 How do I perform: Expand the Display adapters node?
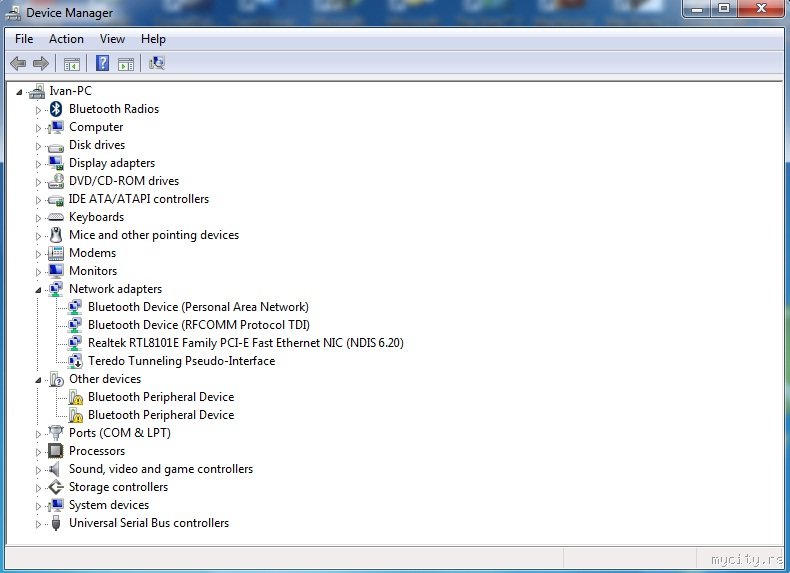coord(38,164)
